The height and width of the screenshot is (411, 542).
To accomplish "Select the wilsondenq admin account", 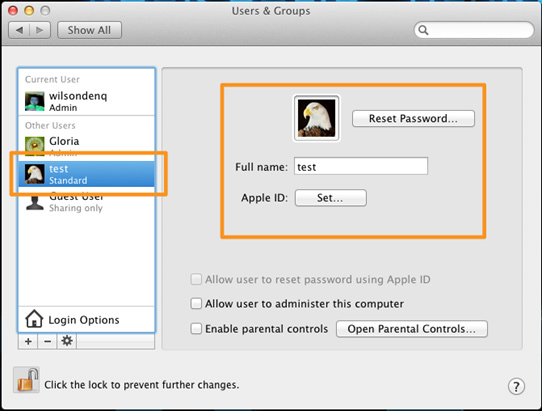I will (x=86, y=101).
